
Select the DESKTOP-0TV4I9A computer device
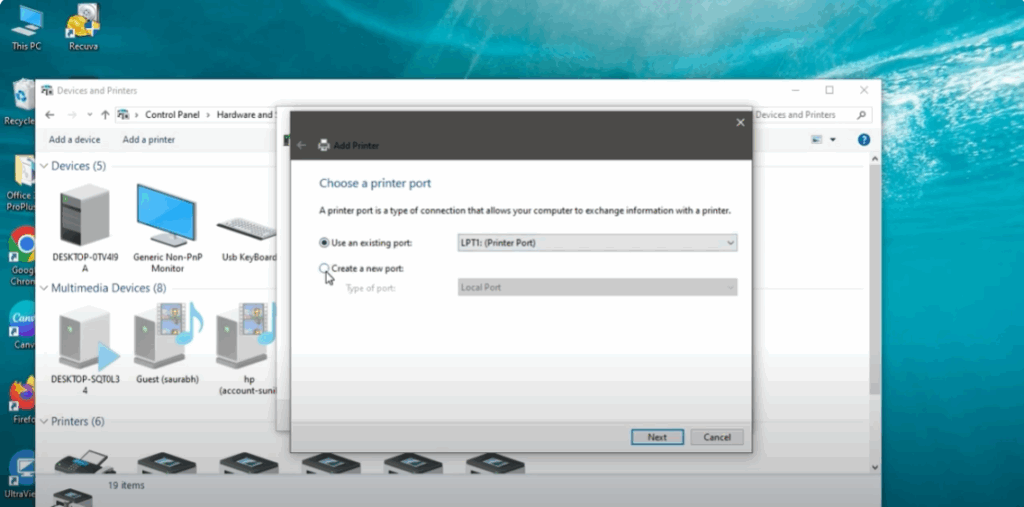85,229
